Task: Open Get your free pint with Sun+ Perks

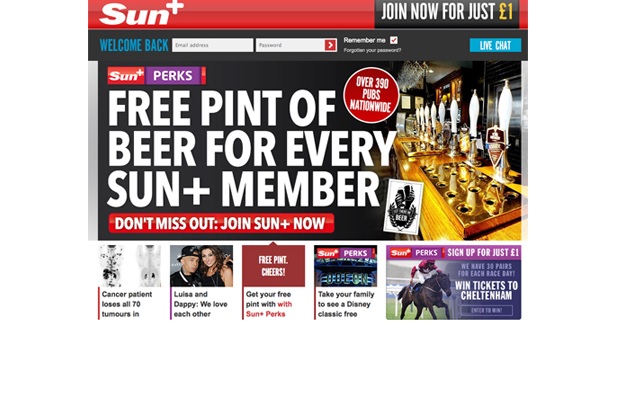Action: [x=269, y=304]
